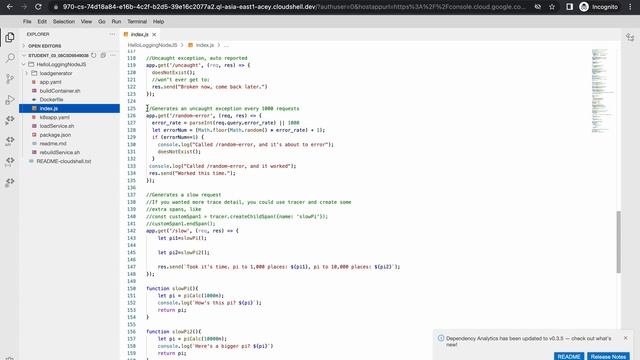Open Chrome's three-dot menu
The width and height of the screenshot is (640, 360).
tap(630, 7)
